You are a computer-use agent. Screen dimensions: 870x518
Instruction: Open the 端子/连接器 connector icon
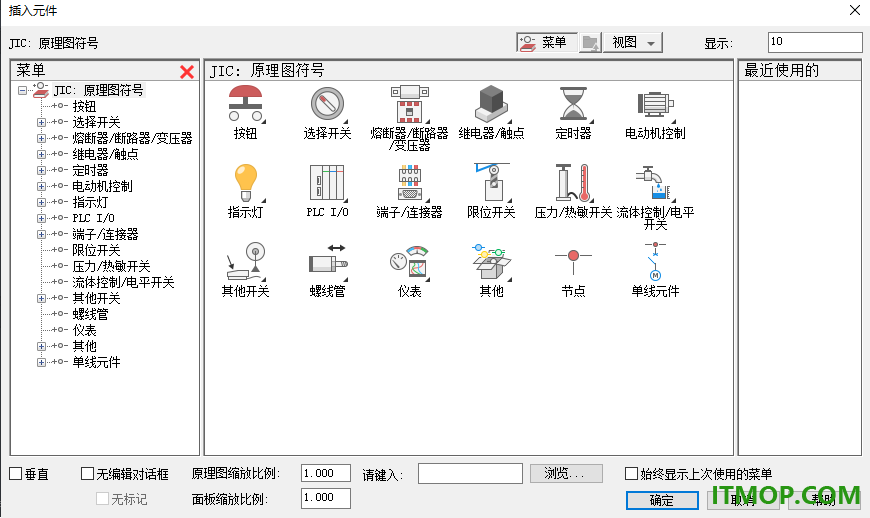[409, 183]
